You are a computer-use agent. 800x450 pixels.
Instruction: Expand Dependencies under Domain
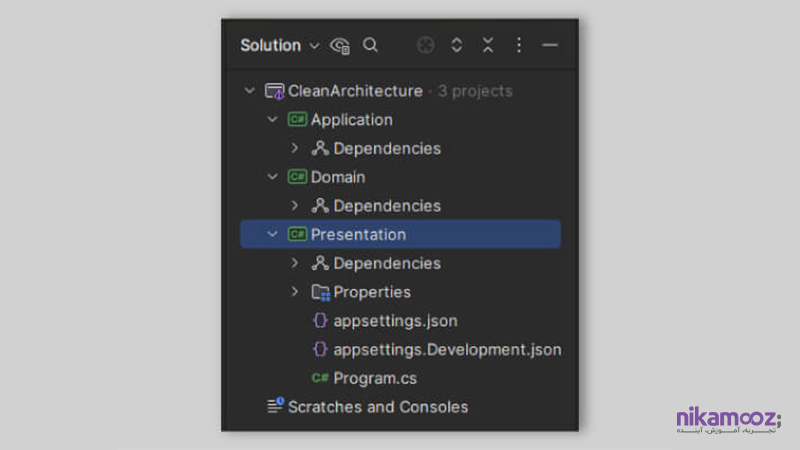point(295,206)
